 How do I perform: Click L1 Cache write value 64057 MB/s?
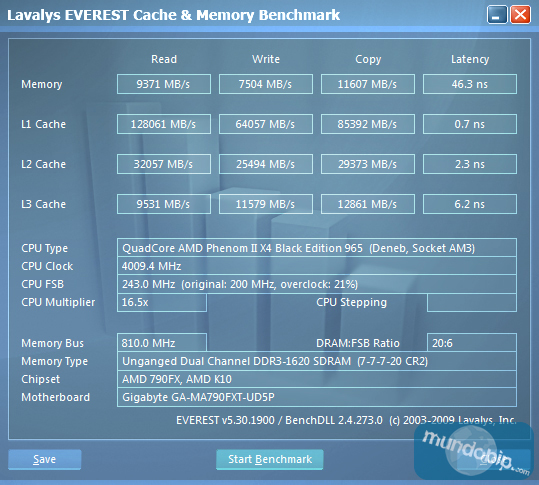(x=266, y=124)
